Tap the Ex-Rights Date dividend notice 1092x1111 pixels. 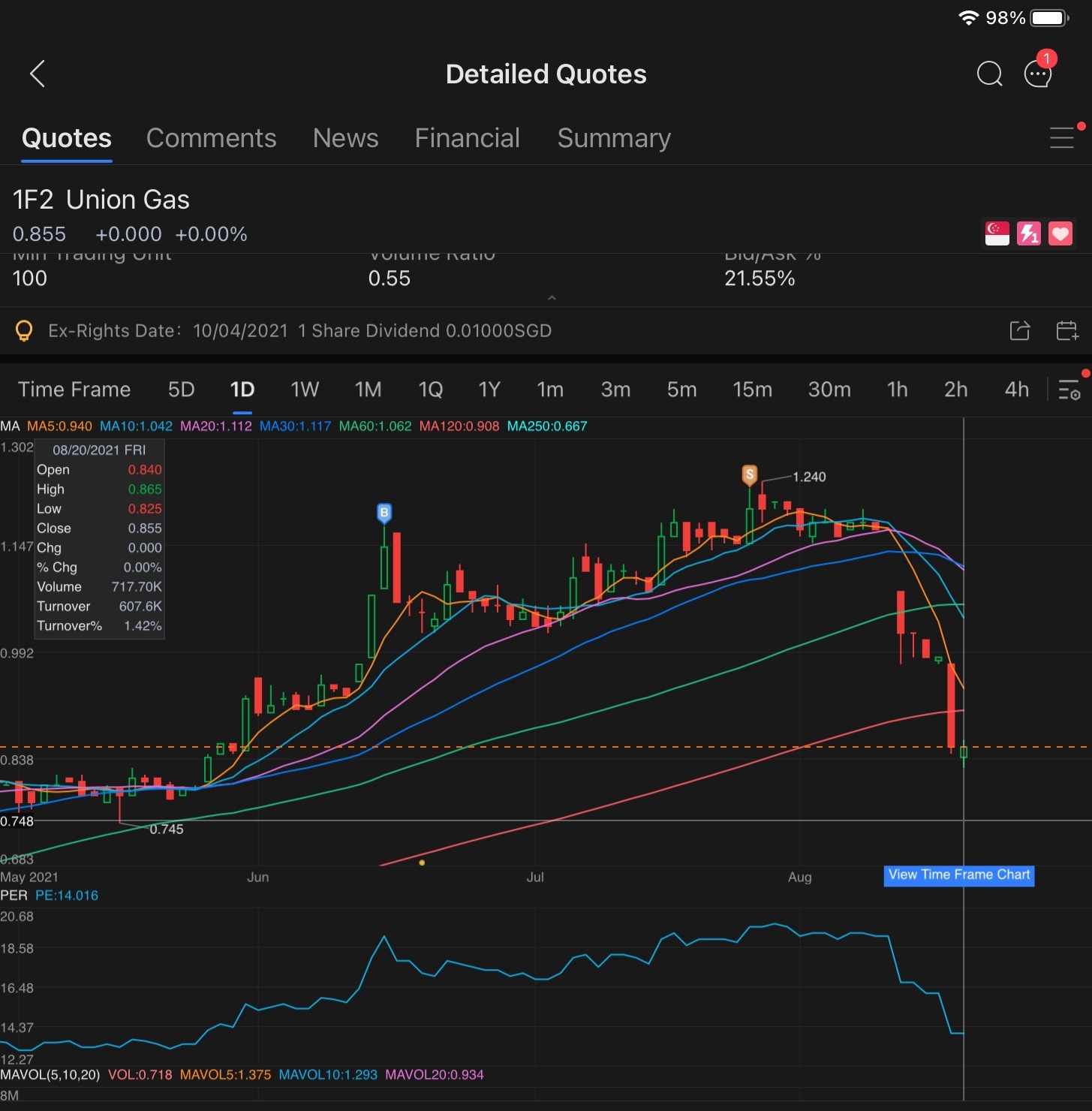pos(299,331)
